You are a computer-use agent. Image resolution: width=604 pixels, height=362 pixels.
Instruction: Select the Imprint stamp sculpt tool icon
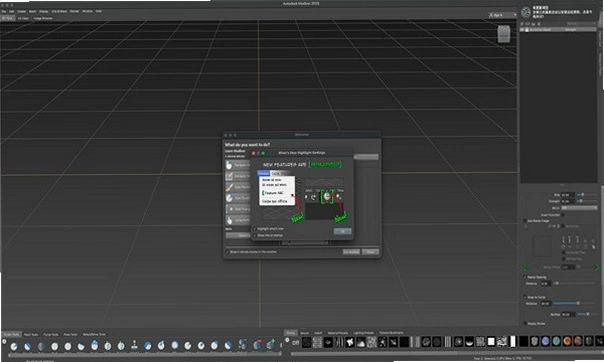(134, 345)
